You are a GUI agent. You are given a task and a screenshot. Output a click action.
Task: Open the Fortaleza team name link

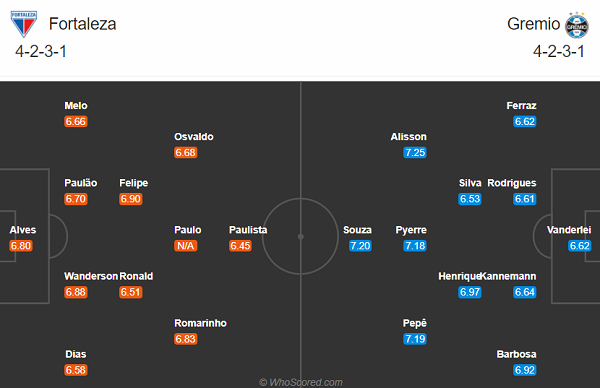click(x=82, y=24)
